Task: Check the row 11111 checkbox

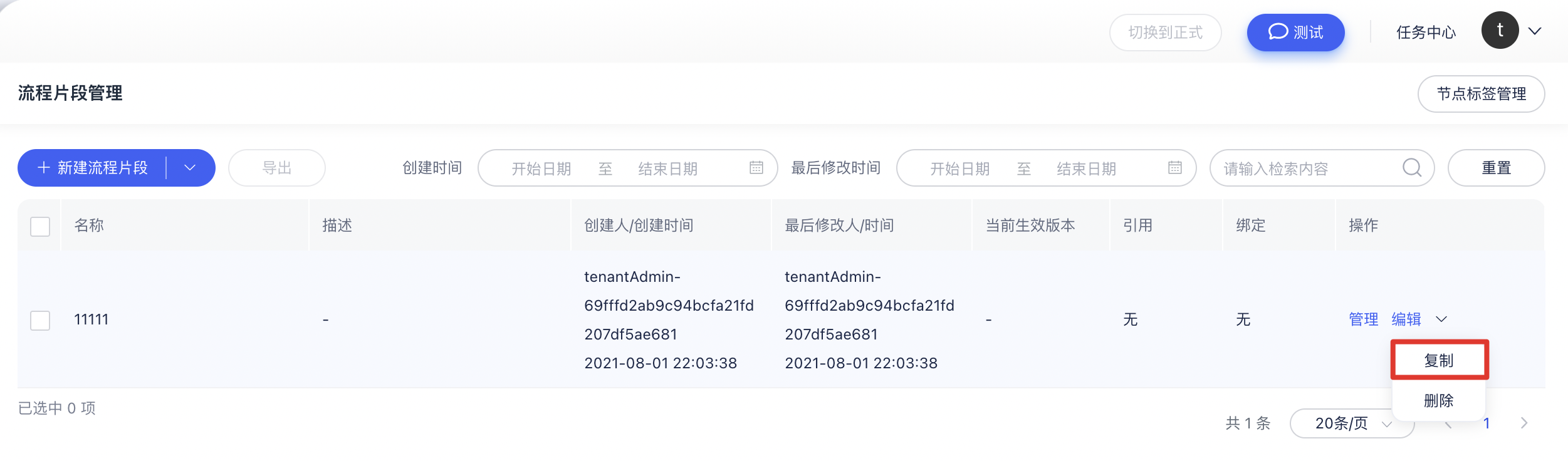Action: (x=40, y=320)
